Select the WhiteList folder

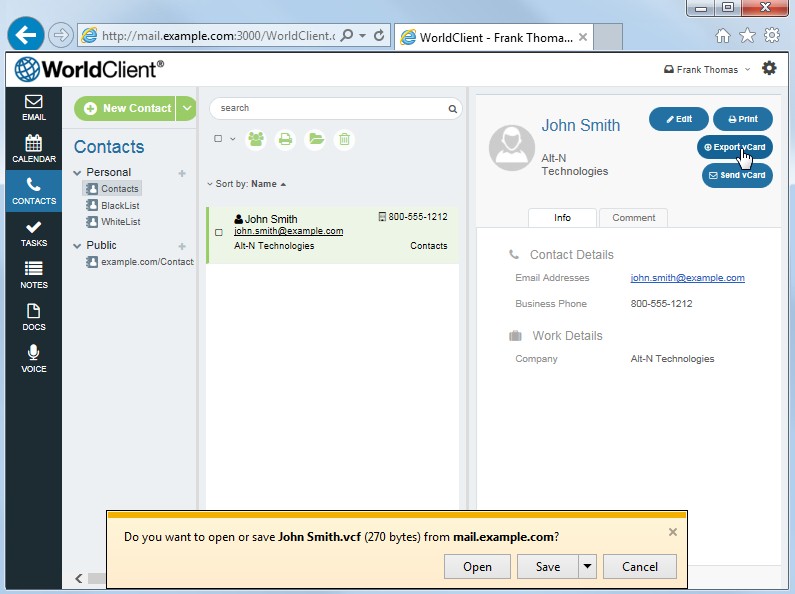pyautogui.click(x=114, y=221)
